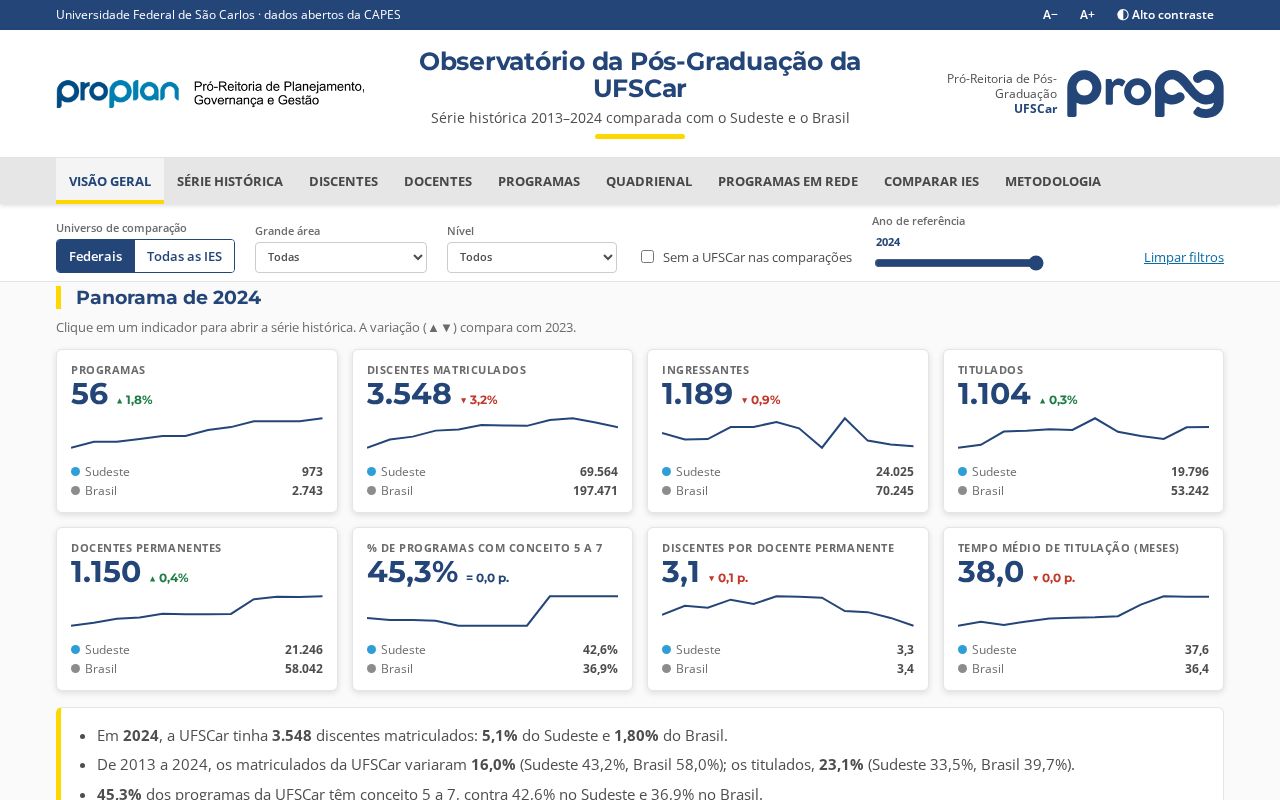Open the Discentes Matriculados indicator card
This screenshot has height=800, width=1280.
492,431
